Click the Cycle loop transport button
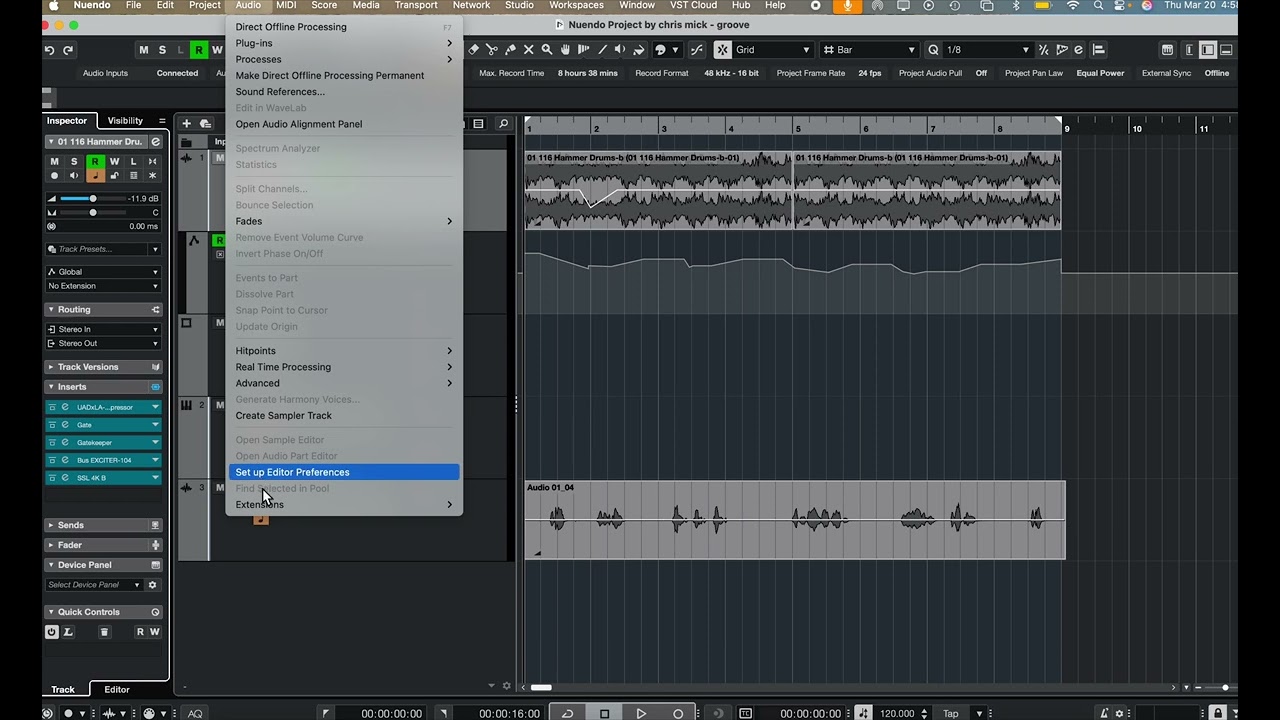 click(x=567, y=713)
